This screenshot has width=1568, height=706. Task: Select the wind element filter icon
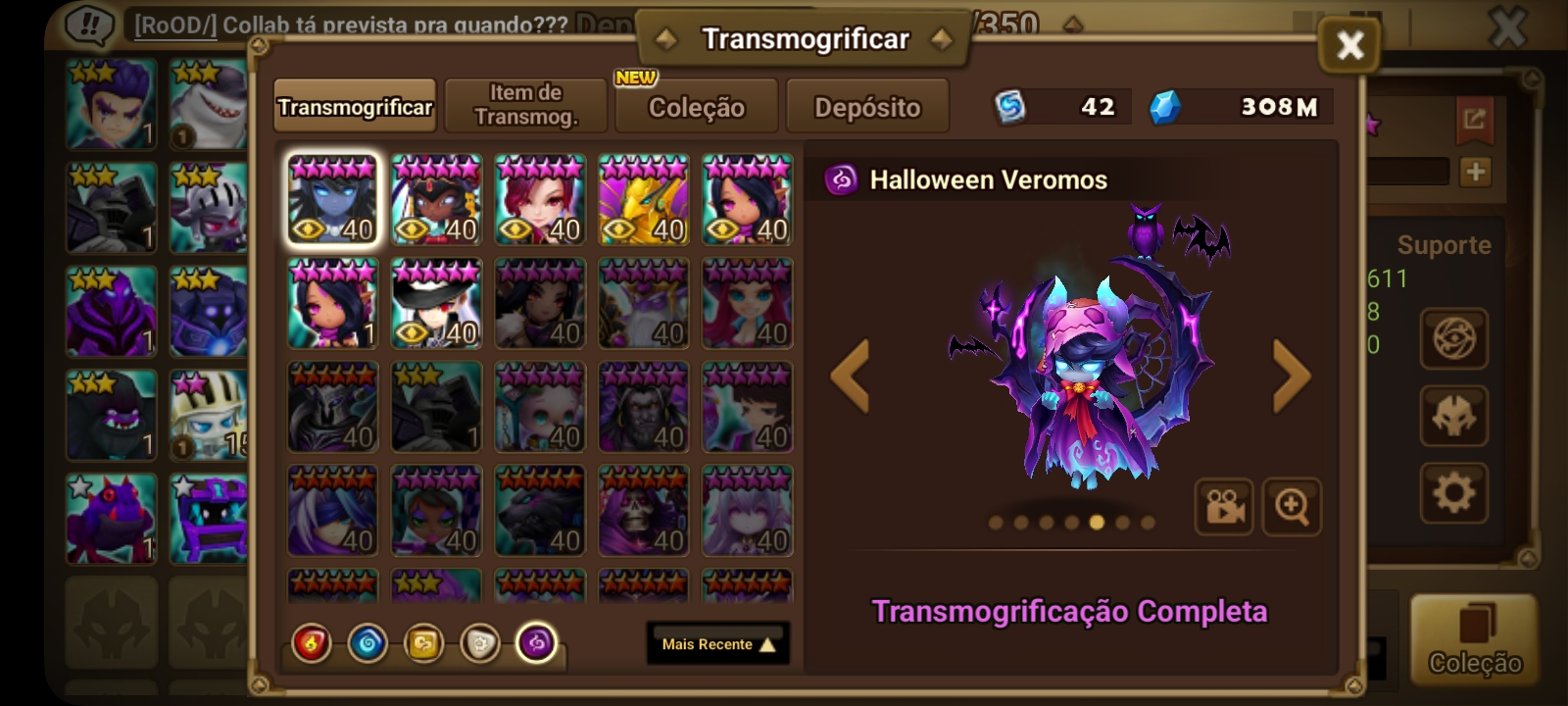point(424,644)
